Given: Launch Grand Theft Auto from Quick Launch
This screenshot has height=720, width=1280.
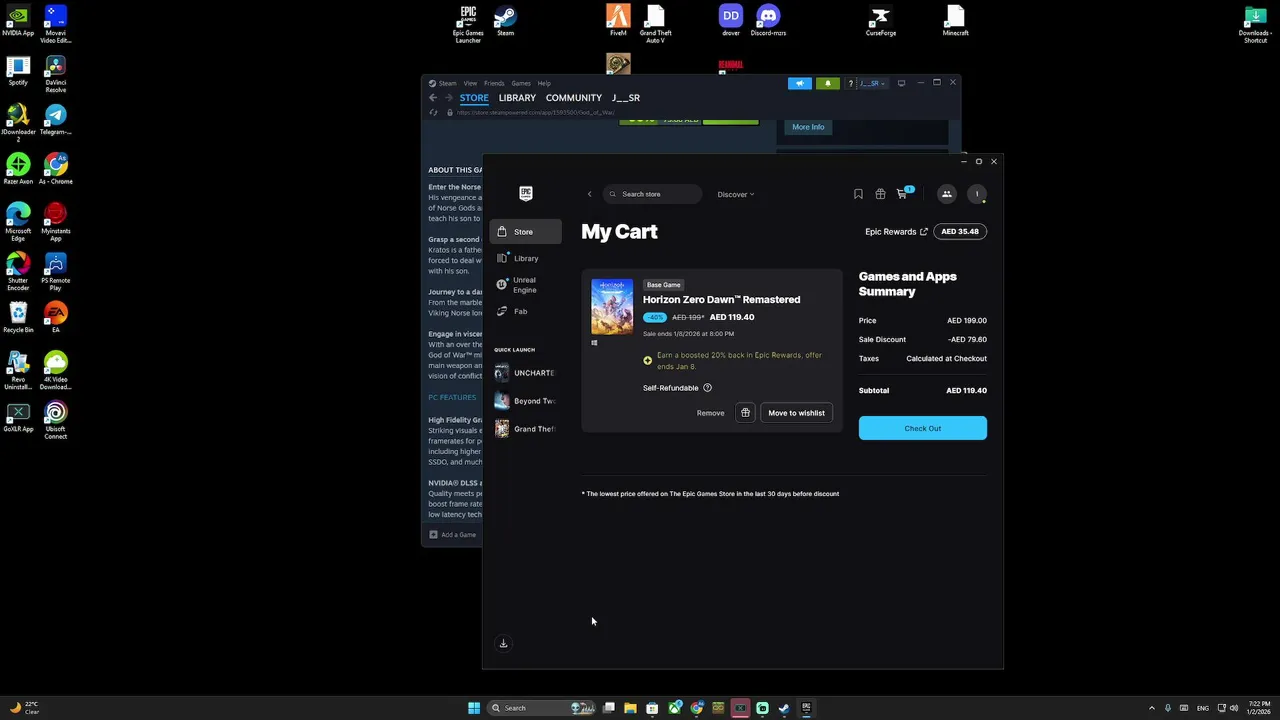Looking at the screenshot, I should click(525, 429).
